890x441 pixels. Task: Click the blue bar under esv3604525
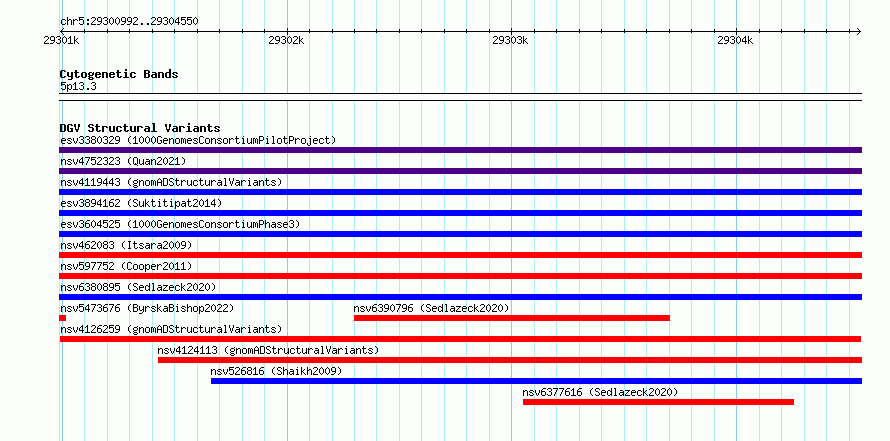(460, 234)
